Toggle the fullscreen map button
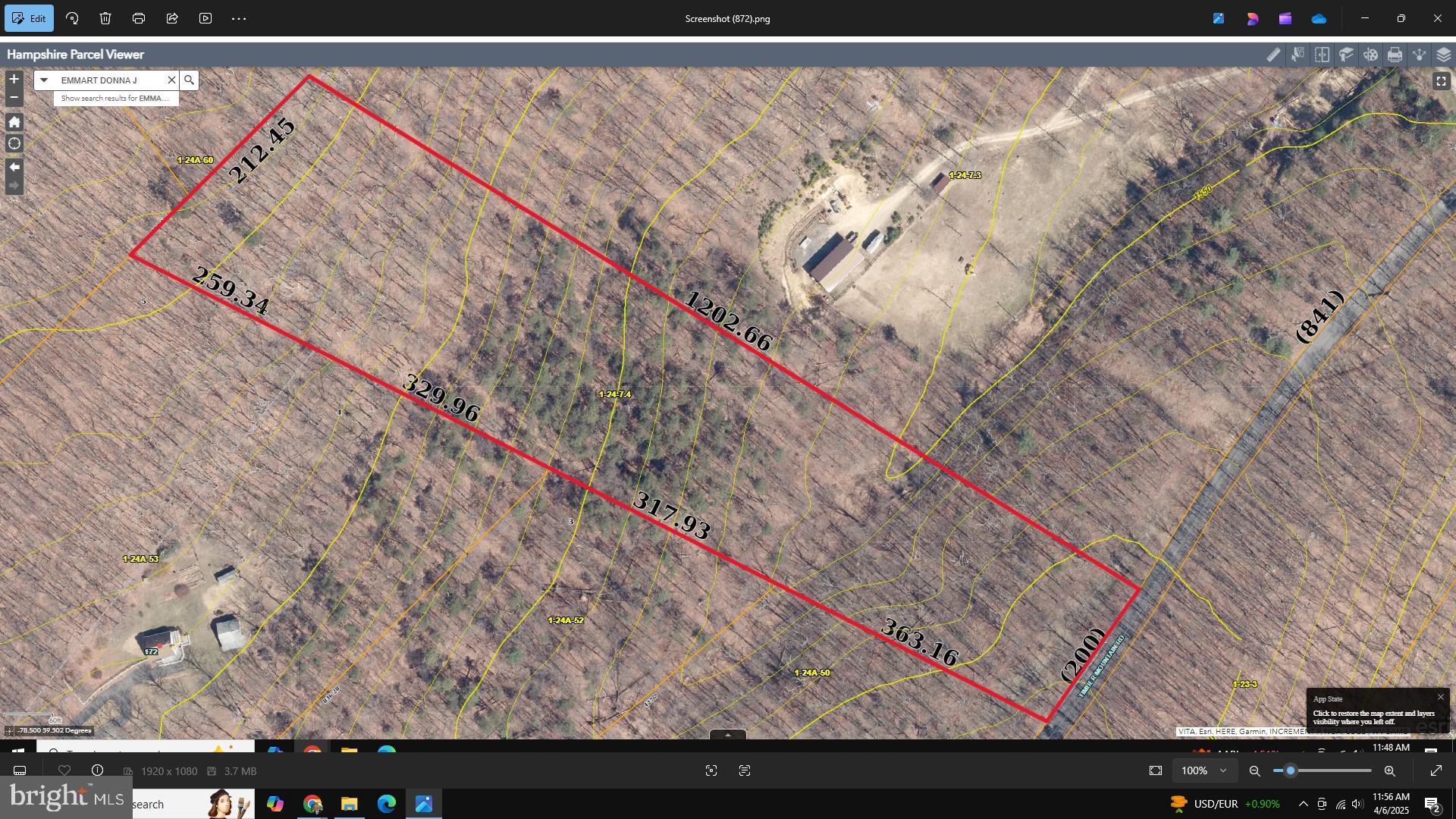 pyautogui.click(x=1441, y=81)
